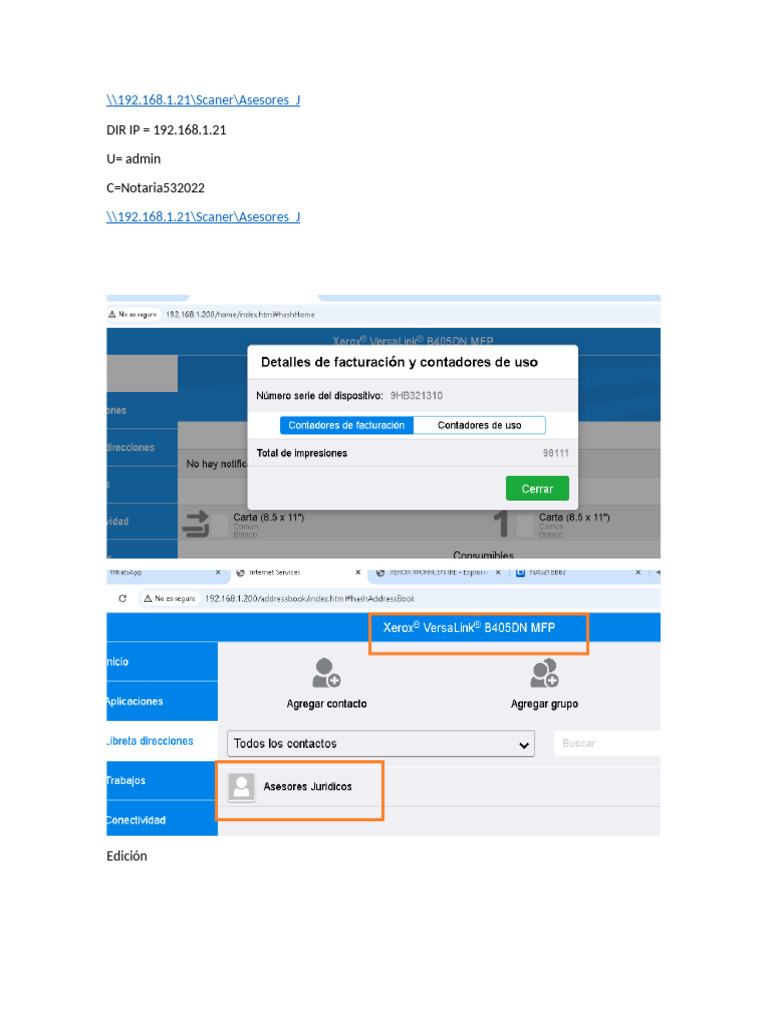Click the Buscar search field
Screen dimensions: 768x1024
coord(607,743)
